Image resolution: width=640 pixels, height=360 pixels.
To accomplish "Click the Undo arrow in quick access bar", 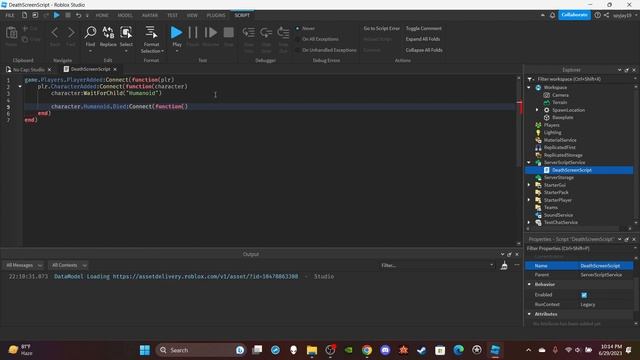I will tap(78, 15).
